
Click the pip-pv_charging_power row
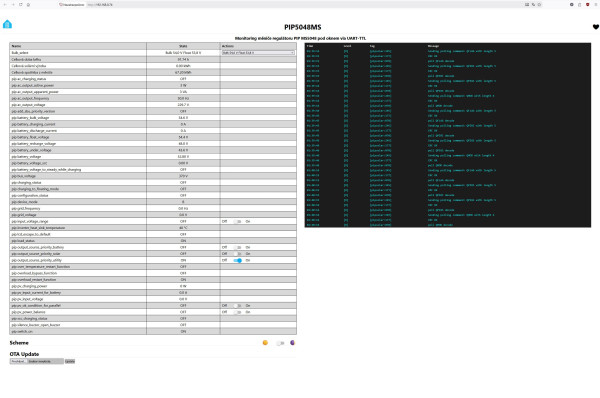(153, 286)
